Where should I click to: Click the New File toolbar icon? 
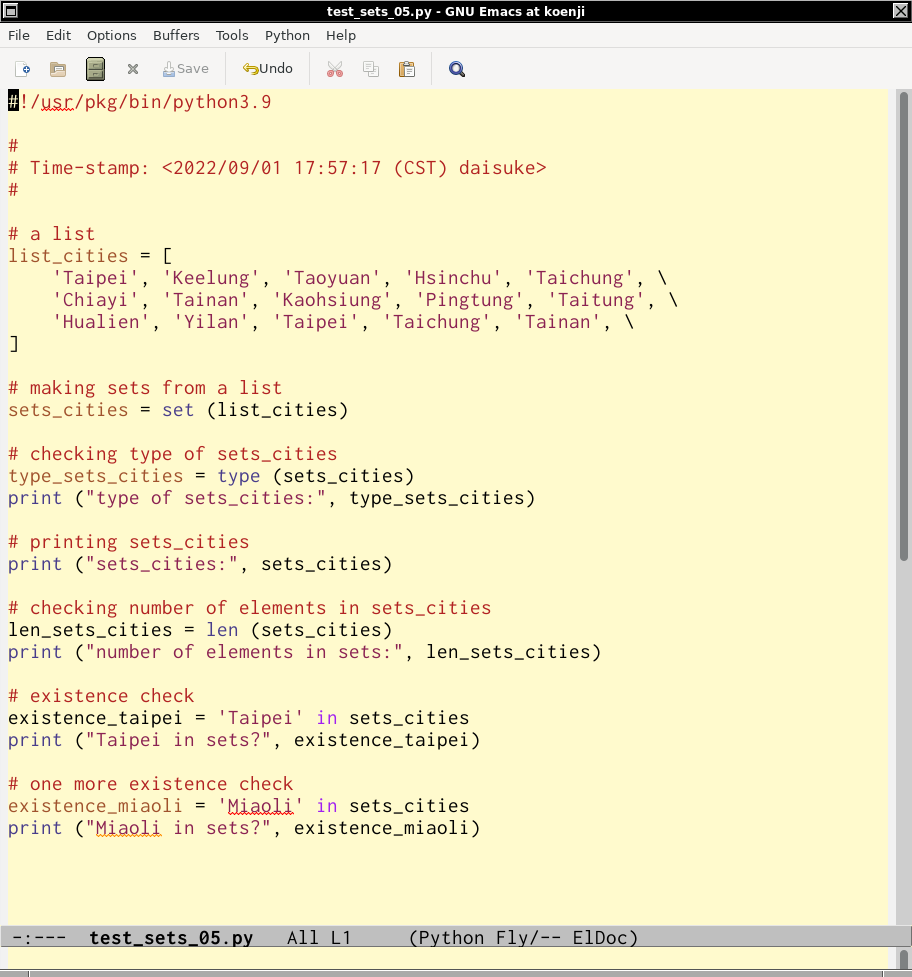tap(22, 69)
